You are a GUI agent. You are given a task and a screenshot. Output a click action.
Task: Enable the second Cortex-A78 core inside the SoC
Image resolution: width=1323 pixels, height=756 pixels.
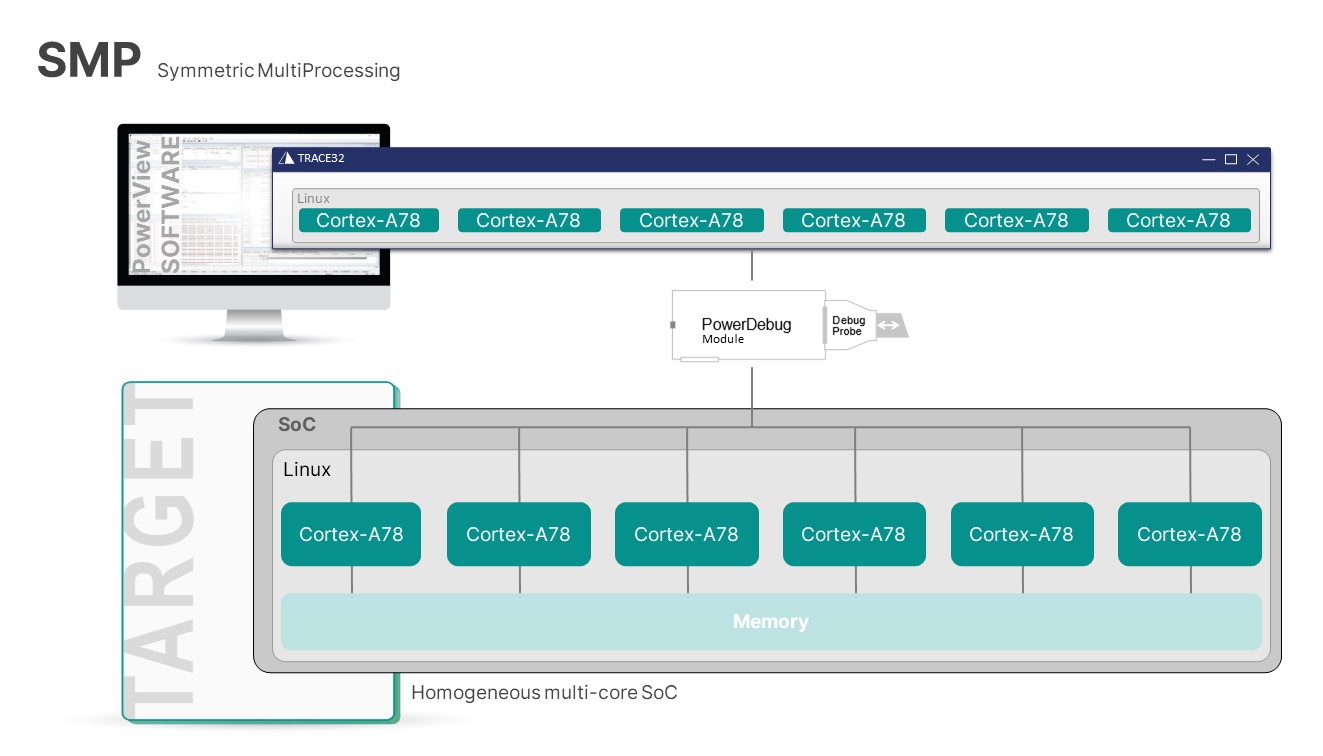[x=518, y=534]
